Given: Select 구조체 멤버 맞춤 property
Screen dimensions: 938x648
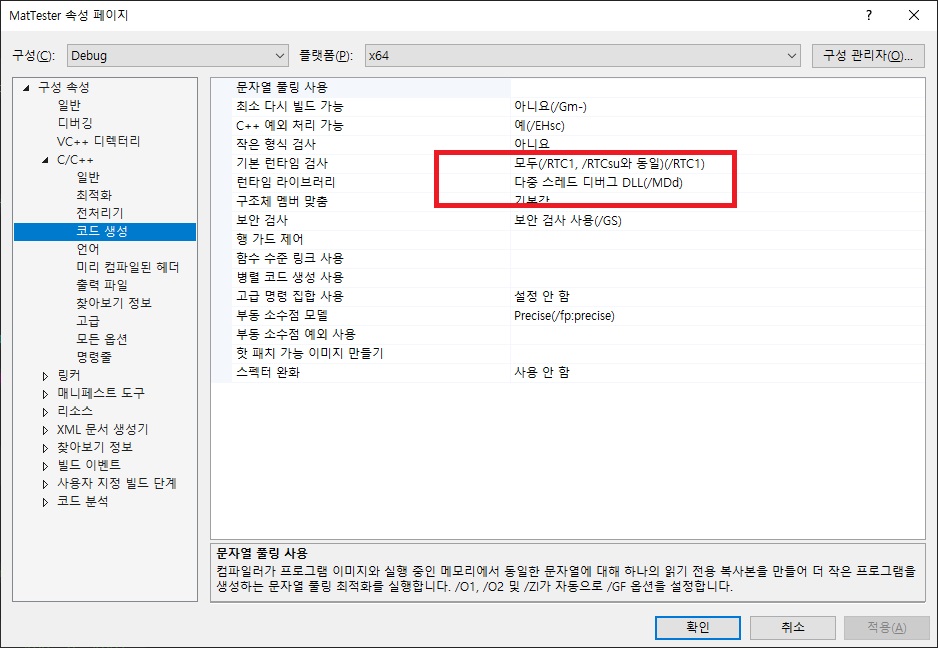Looking at the screenshot, I should 282,202.
